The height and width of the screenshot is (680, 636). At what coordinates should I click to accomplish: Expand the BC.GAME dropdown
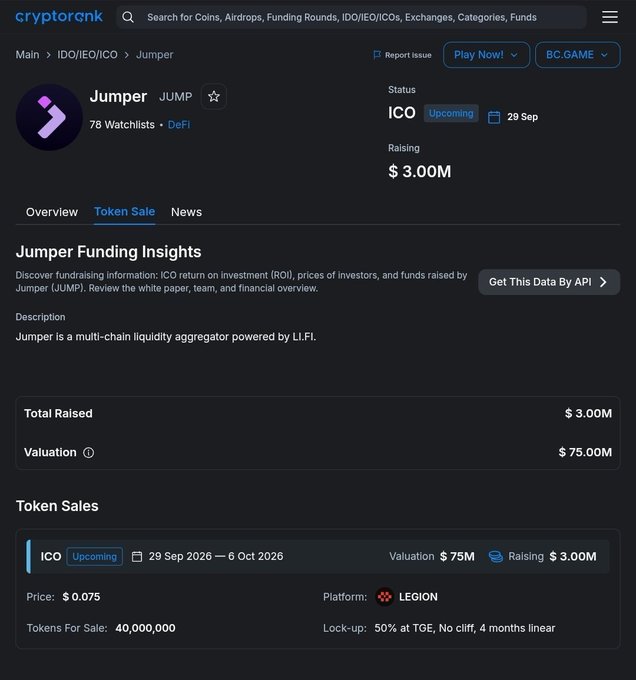577,55
